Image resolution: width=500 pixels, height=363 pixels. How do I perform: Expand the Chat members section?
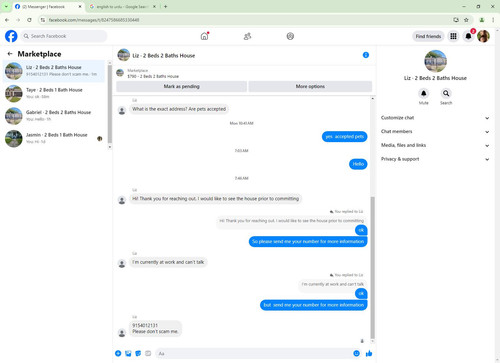click(x=435, y=131)
